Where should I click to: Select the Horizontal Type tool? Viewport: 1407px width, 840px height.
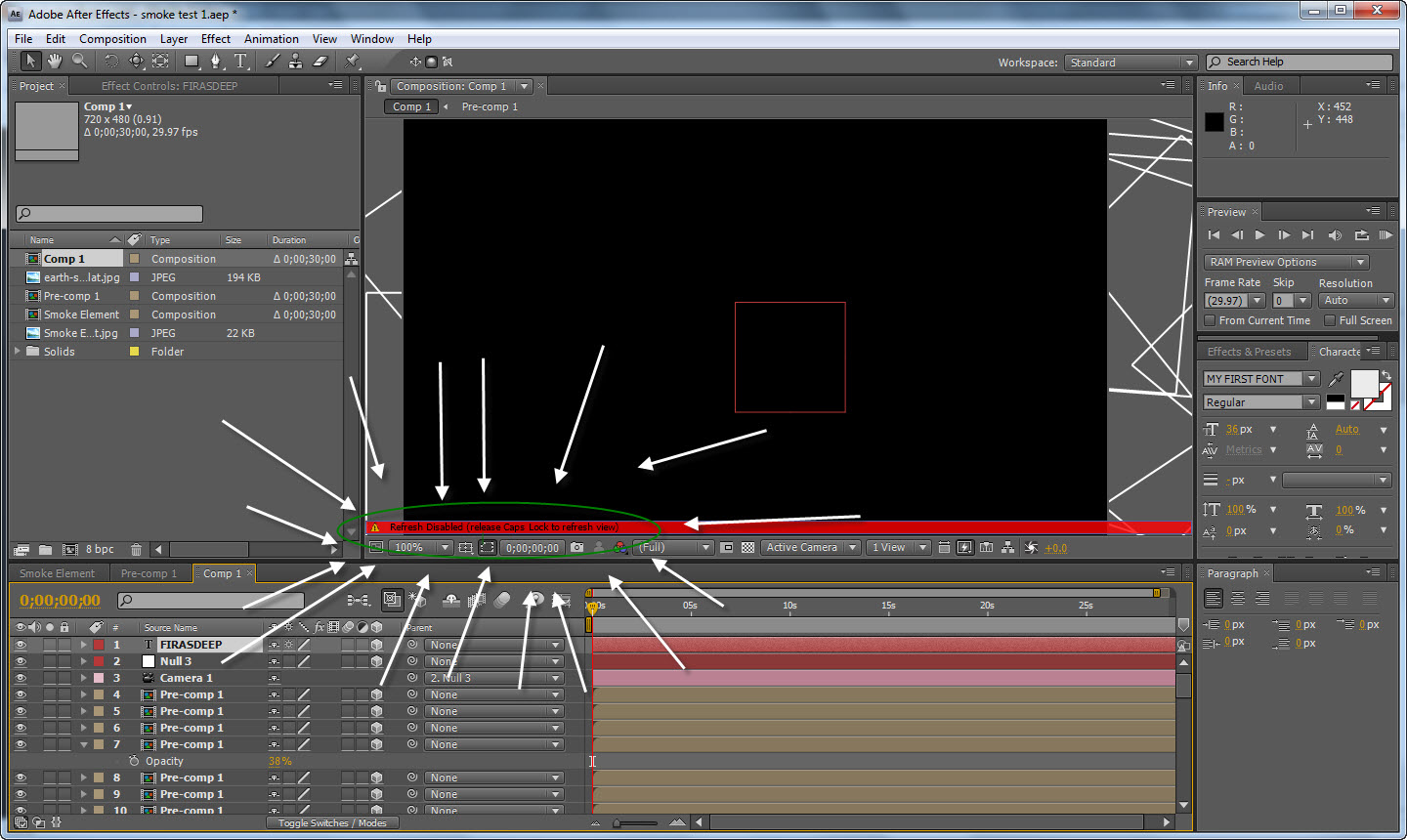(241, 61)
